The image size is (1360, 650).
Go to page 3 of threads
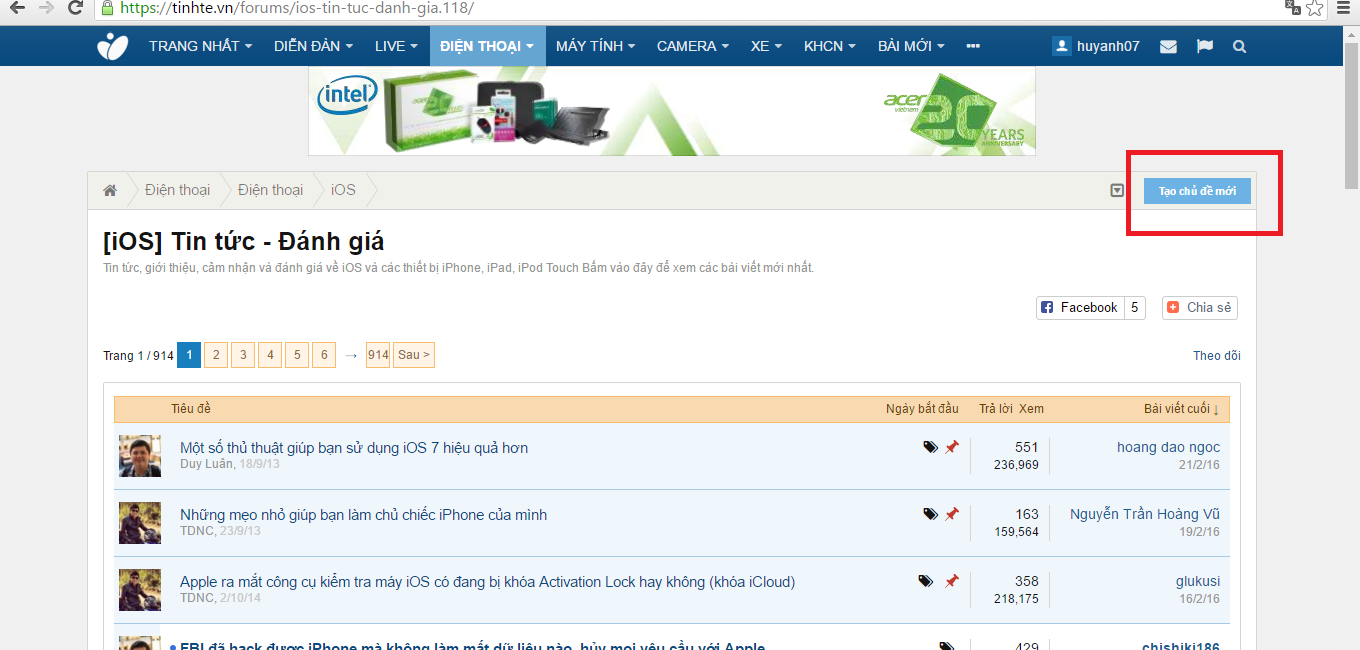(x=243, y=355)
